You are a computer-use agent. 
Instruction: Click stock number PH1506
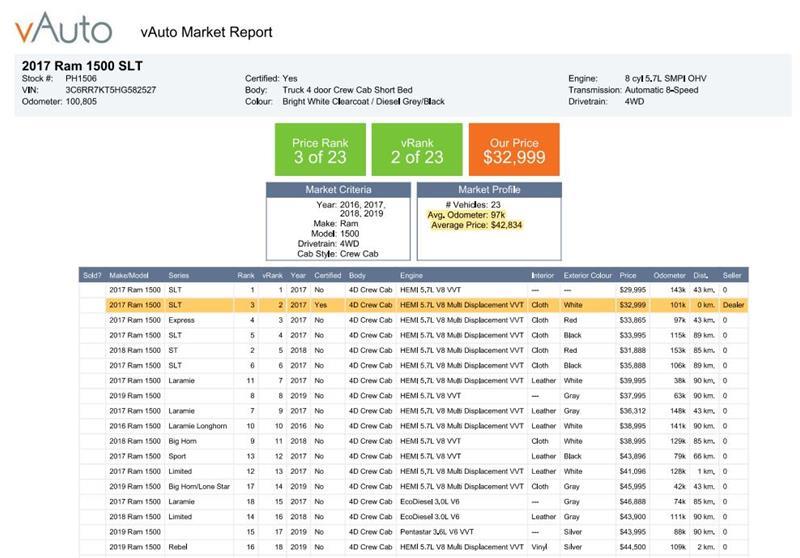tap(81, 79)
